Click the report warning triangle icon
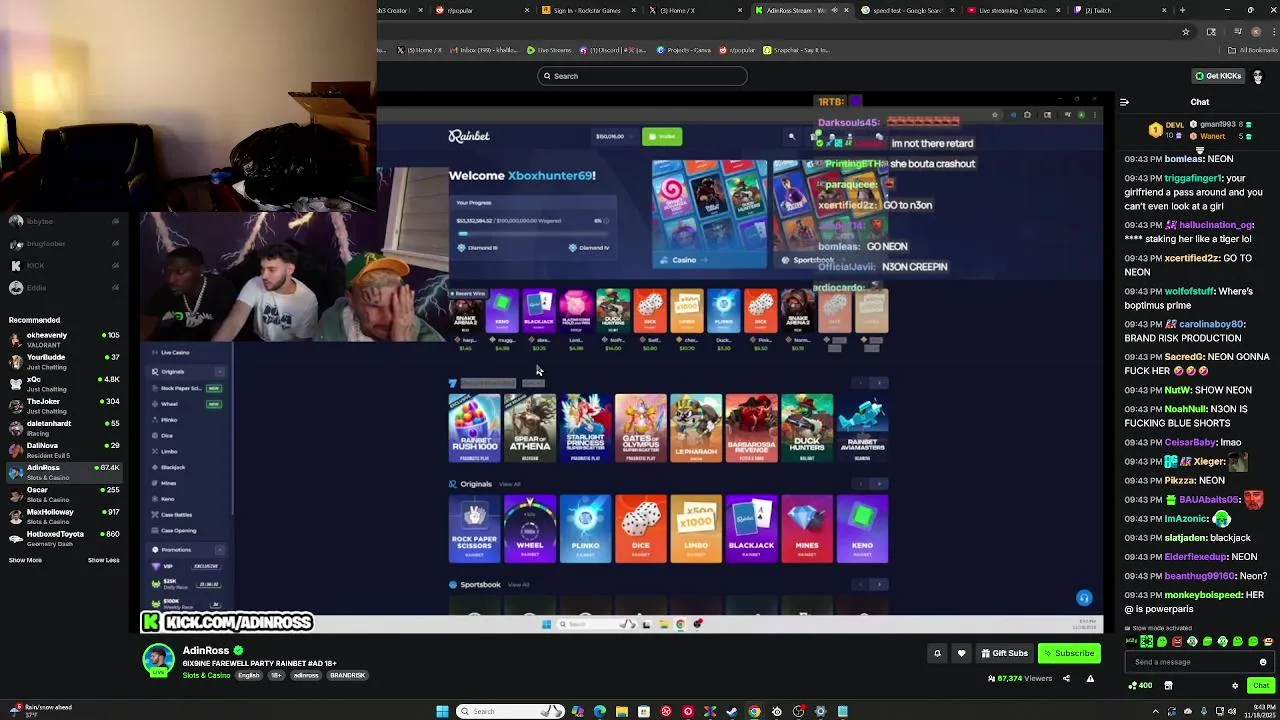Screen dimensions: 1280x720 point(1090,678)
